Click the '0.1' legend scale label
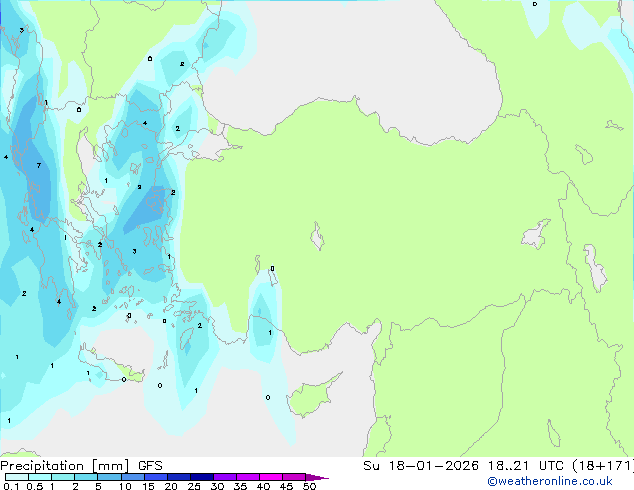 (x=11, y=486)
